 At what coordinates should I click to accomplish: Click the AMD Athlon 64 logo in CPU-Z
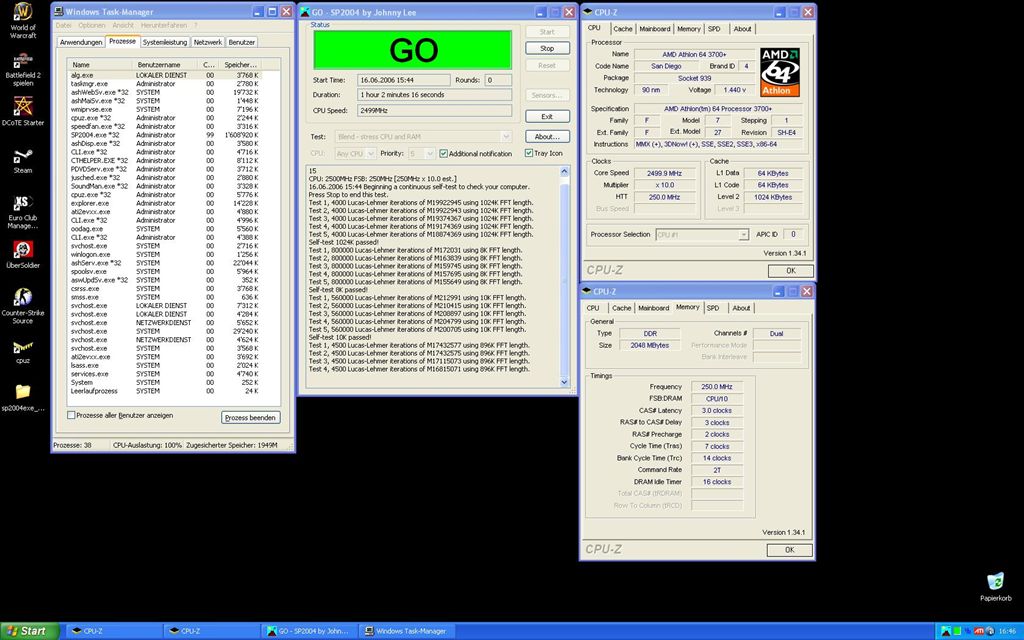tap(780, 72)
